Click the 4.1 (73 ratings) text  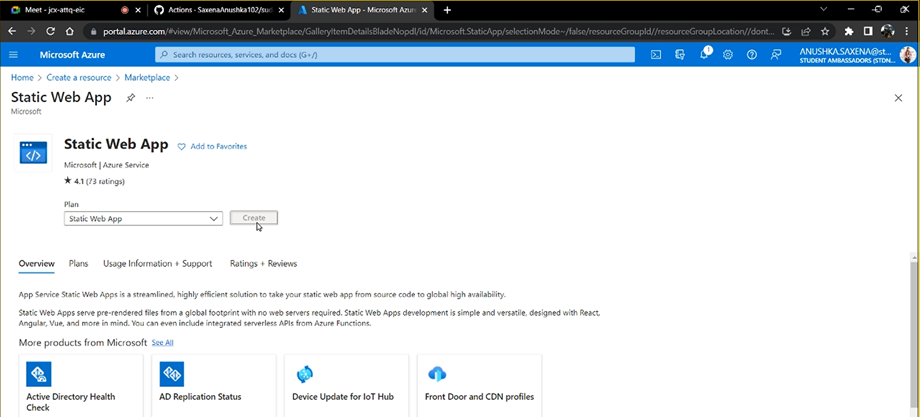click(x=99, y=182)
